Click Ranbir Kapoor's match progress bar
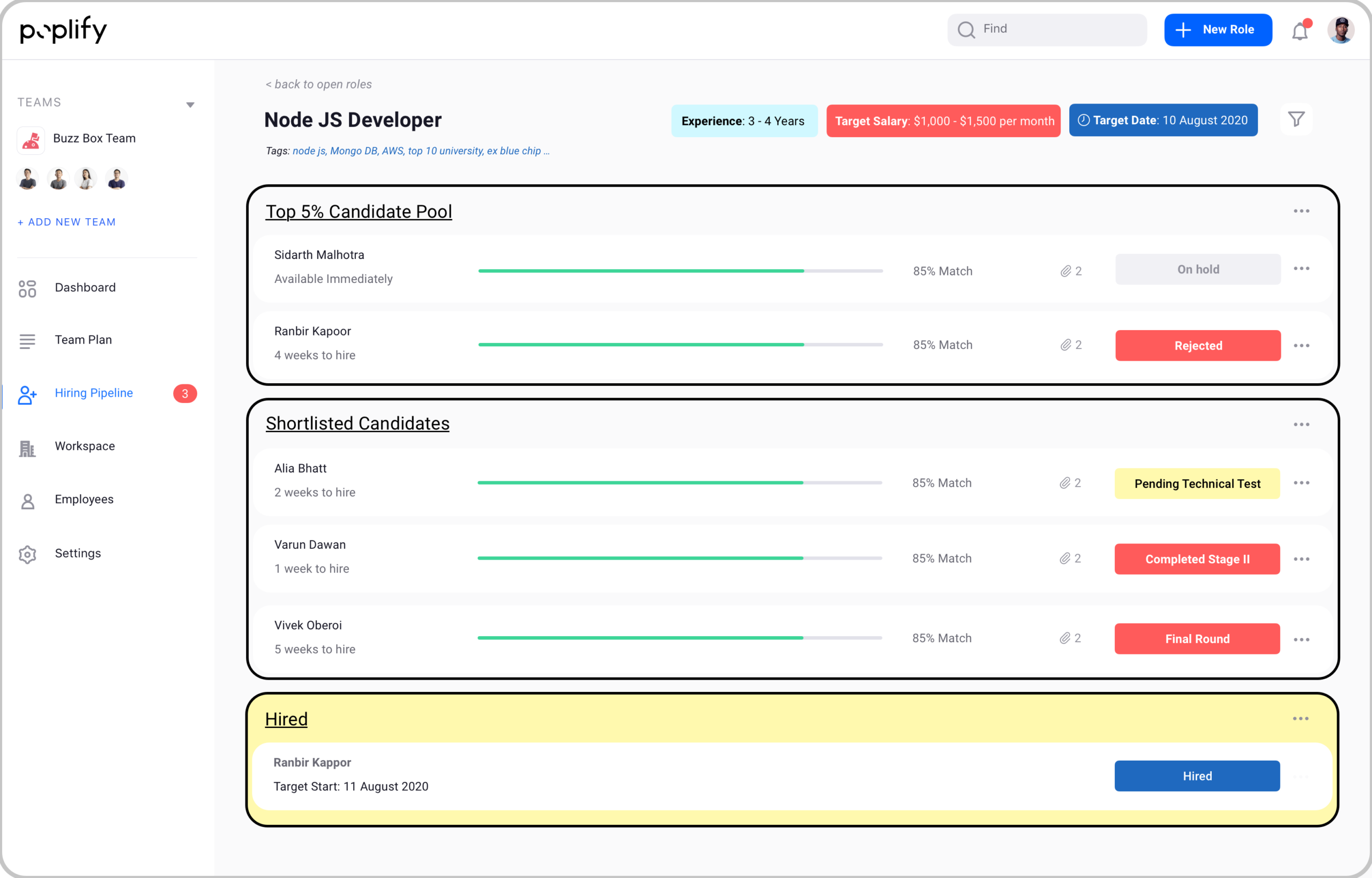Viewport: 1372px width, 878px height. tap(680, 345)
